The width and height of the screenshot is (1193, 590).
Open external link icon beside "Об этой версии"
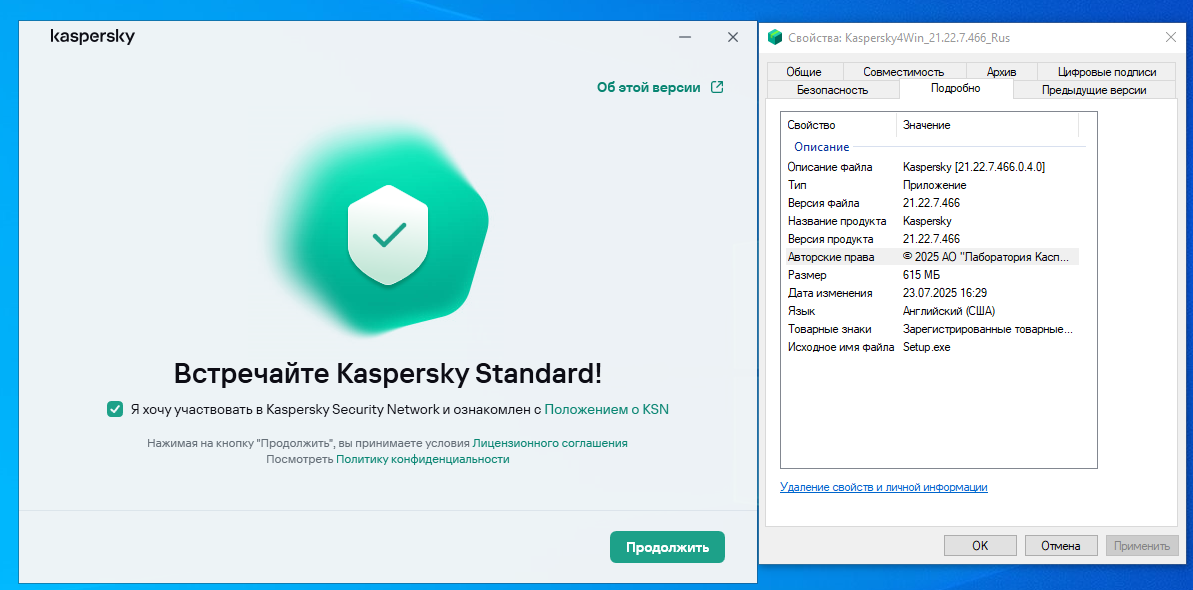pyautogui.click(x=717, y=87)
